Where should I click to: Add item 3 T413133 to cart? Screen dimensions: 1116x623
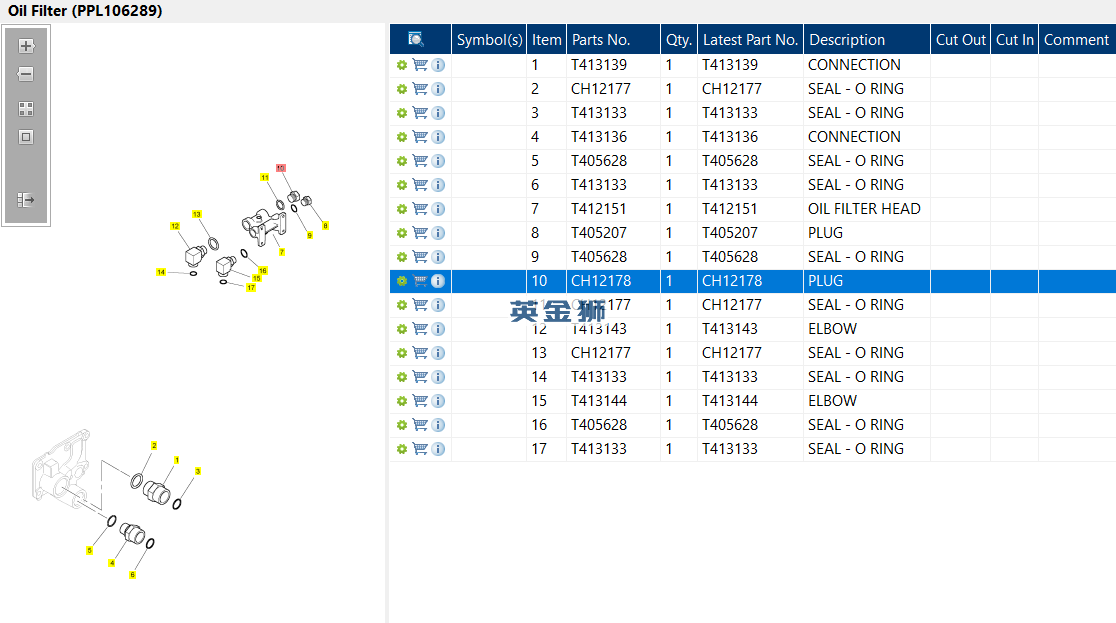[x=420, y=113]
